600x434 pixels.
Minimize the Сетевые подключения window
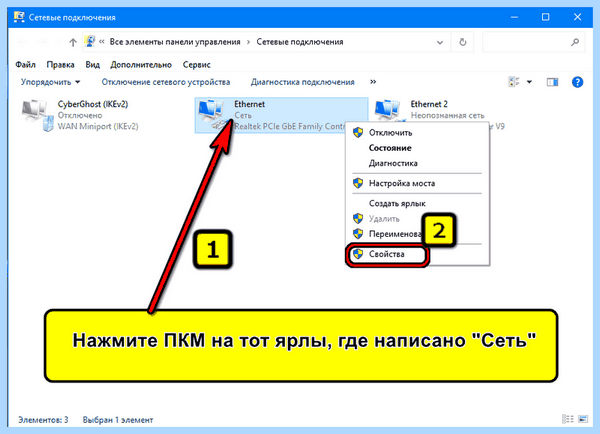coord(514,17)
